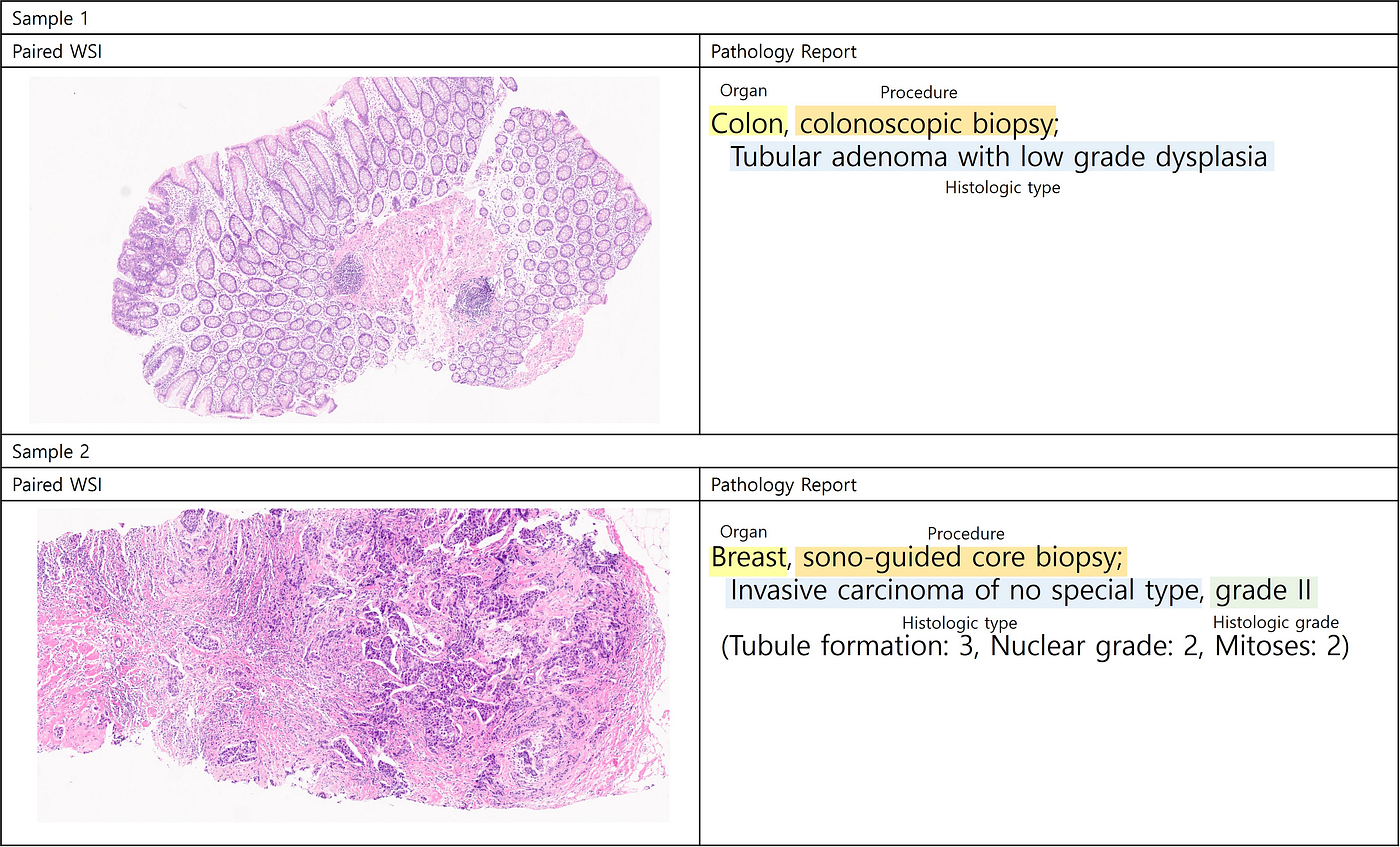Click the Histologic grade annotation label
Screen dimensions: 1400x847
coord(1276,622)
